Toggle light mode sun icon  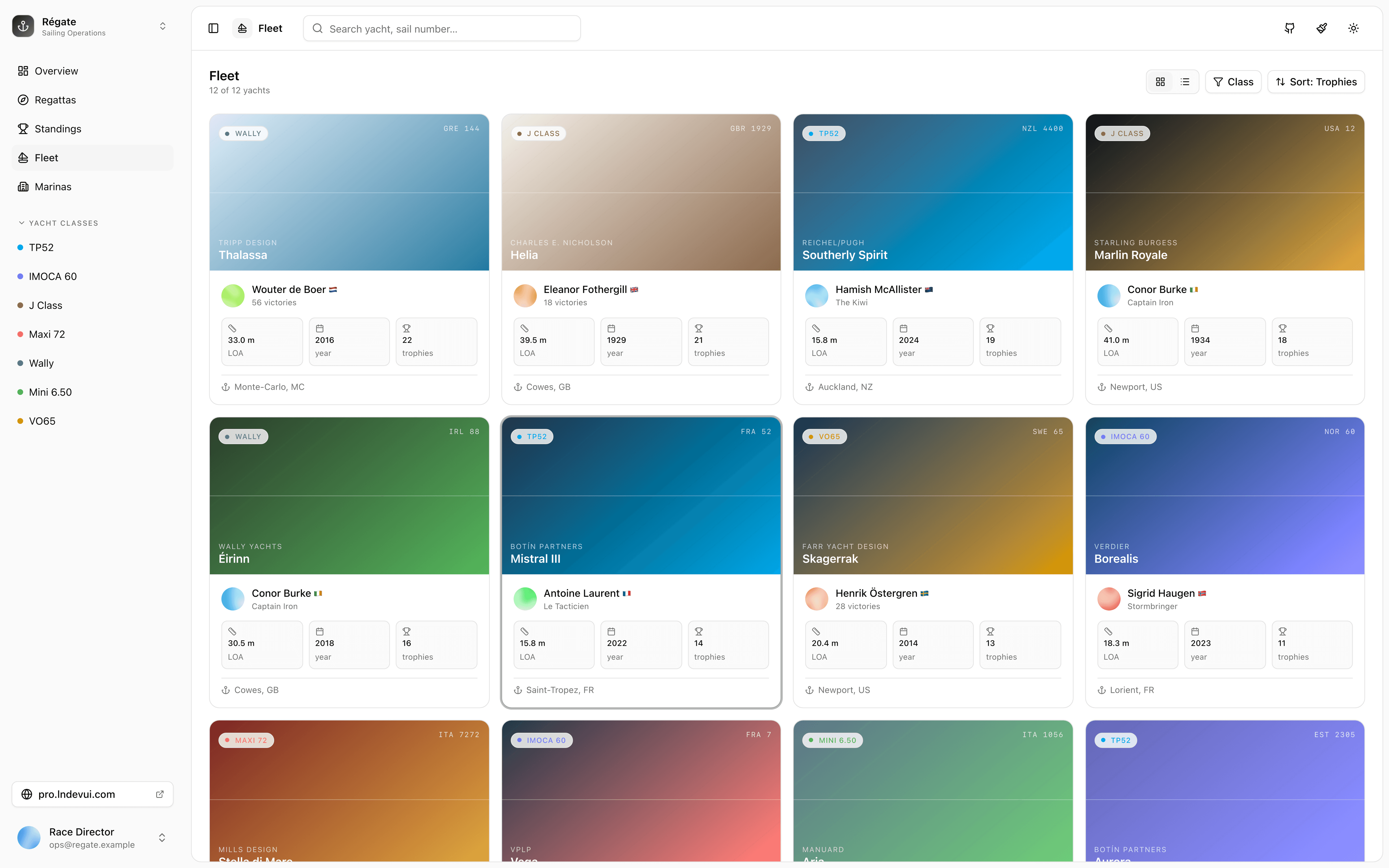click(x=1353, y=28)
